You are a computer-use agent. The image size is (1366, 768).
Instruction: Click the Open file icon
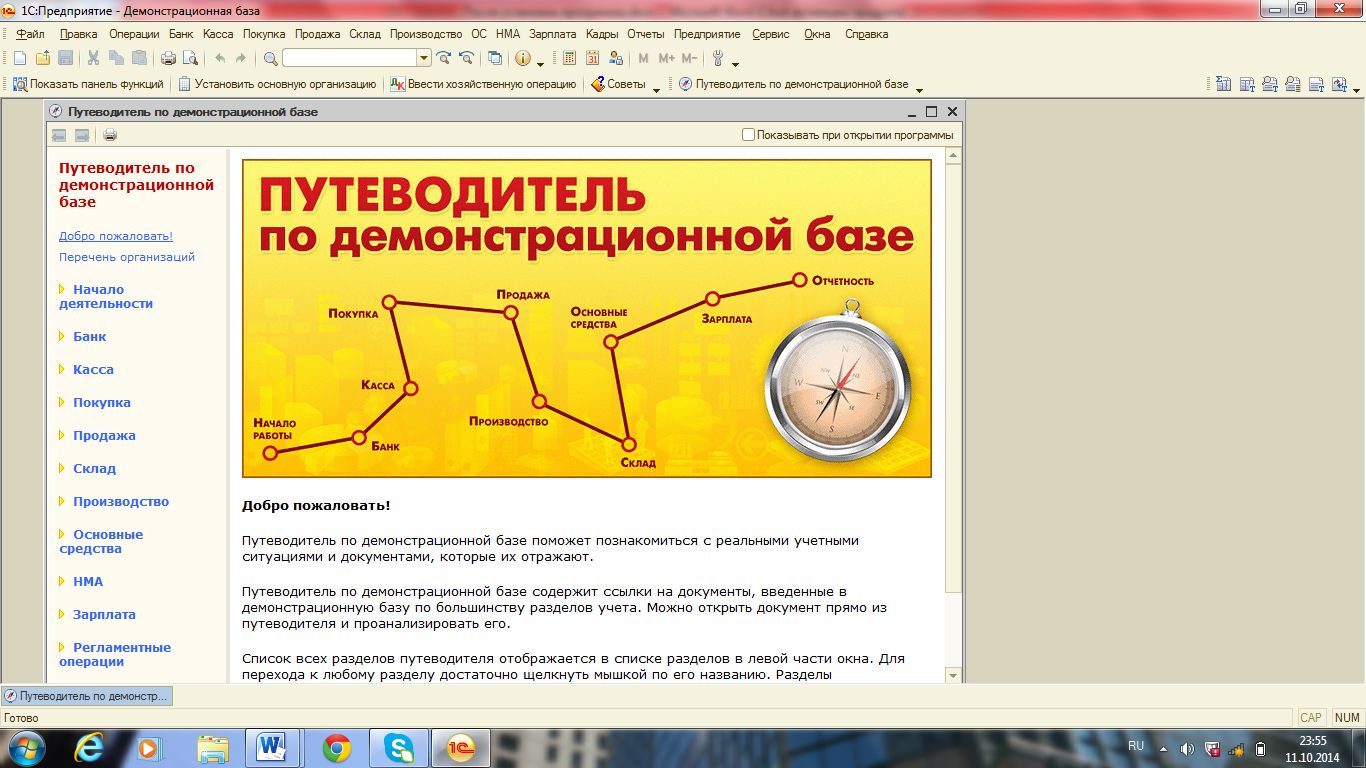click(x=43, y=58)
